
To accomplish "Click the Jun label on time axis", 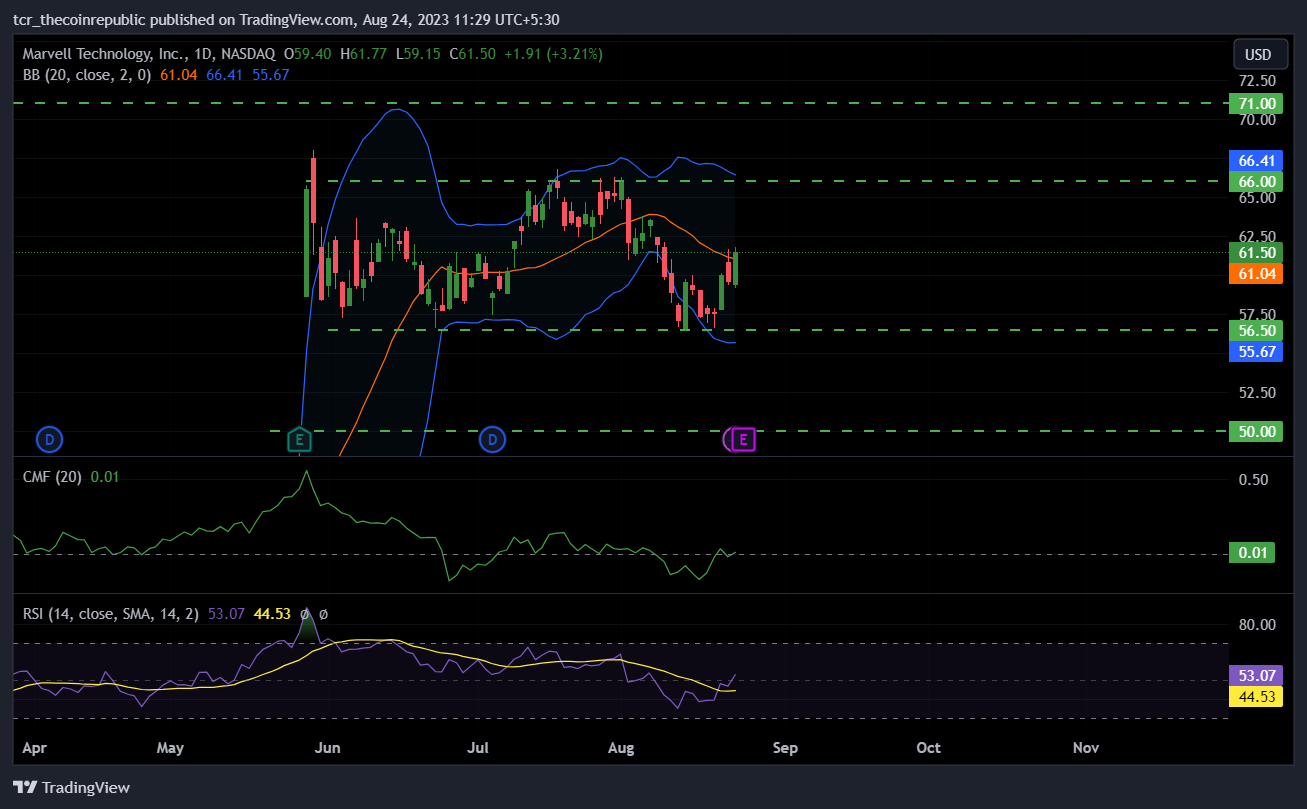I will pos(327,747).
